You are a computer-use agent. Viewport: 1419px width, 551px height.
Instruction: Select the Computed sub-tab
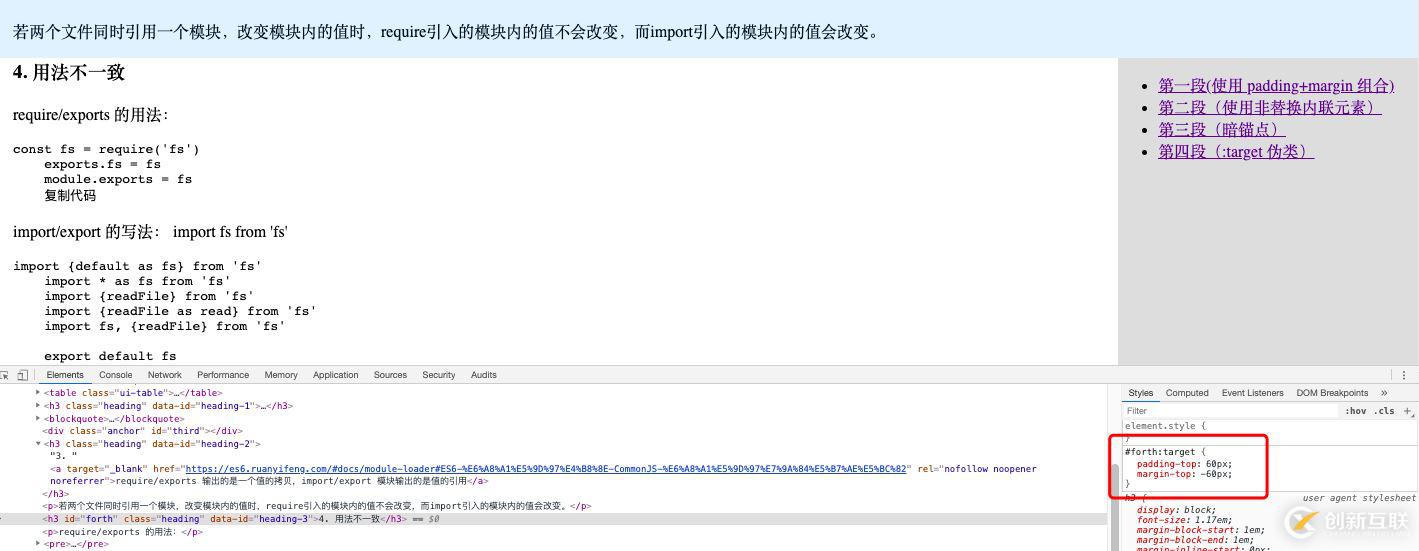pos(1187,393)
